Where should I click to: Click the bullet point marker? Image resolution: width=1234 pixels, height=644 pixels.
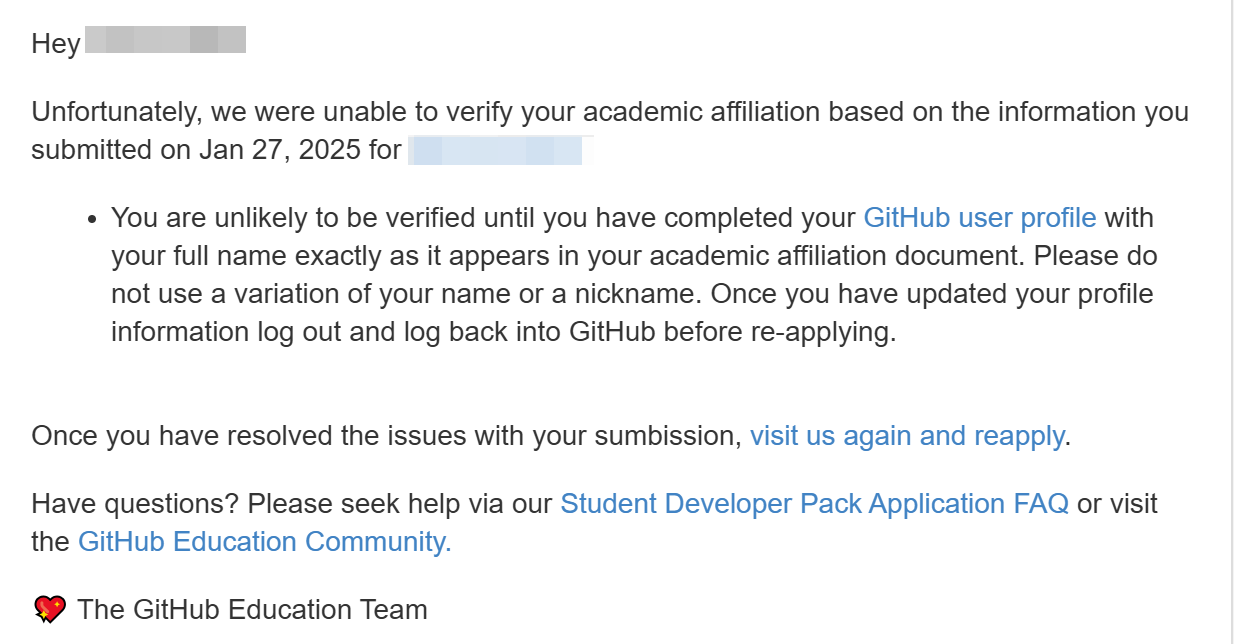tap(92, 218)
